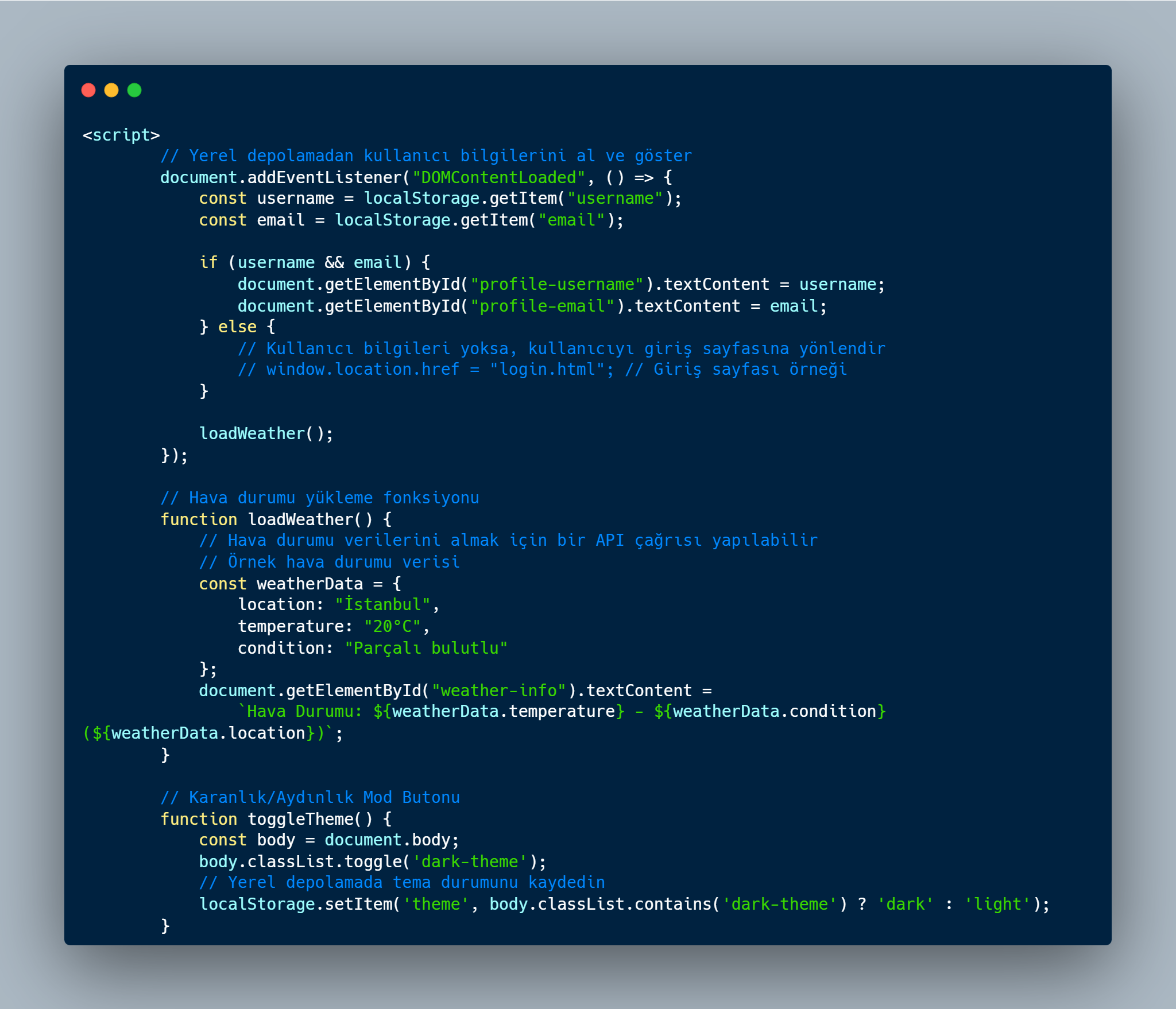Click the commented "login.html" text
The height and width of the screenshot is (1009, 1176).
pos(547,370)
